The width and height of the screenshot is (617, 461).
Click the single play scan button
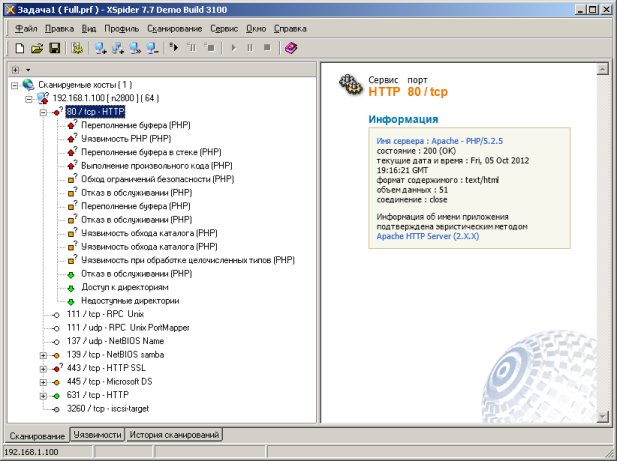click(x=234, y=48)
